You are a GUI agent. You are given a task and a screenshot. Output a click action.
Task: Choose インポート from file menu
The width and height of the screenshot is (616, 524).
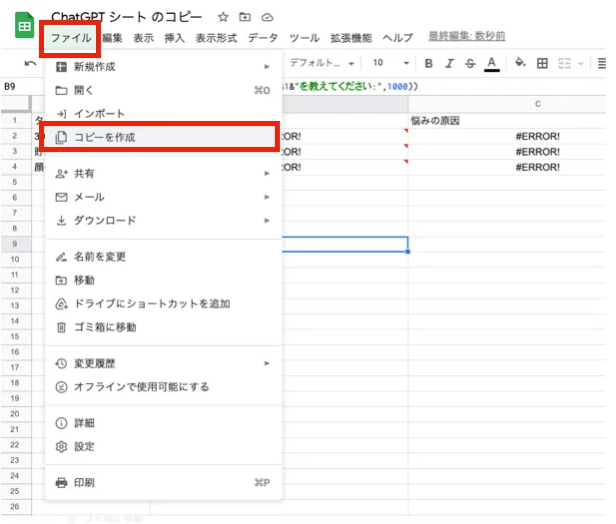click(163, 114)
